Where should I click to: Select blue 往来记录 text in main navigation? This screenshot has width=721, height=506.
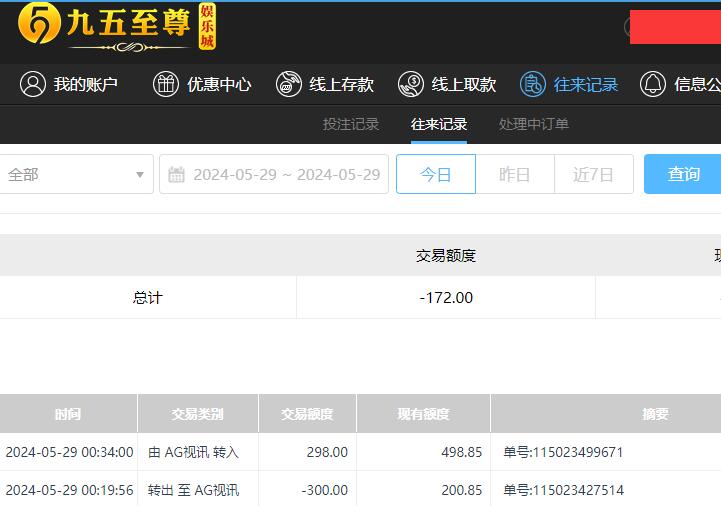coord(586,84)
